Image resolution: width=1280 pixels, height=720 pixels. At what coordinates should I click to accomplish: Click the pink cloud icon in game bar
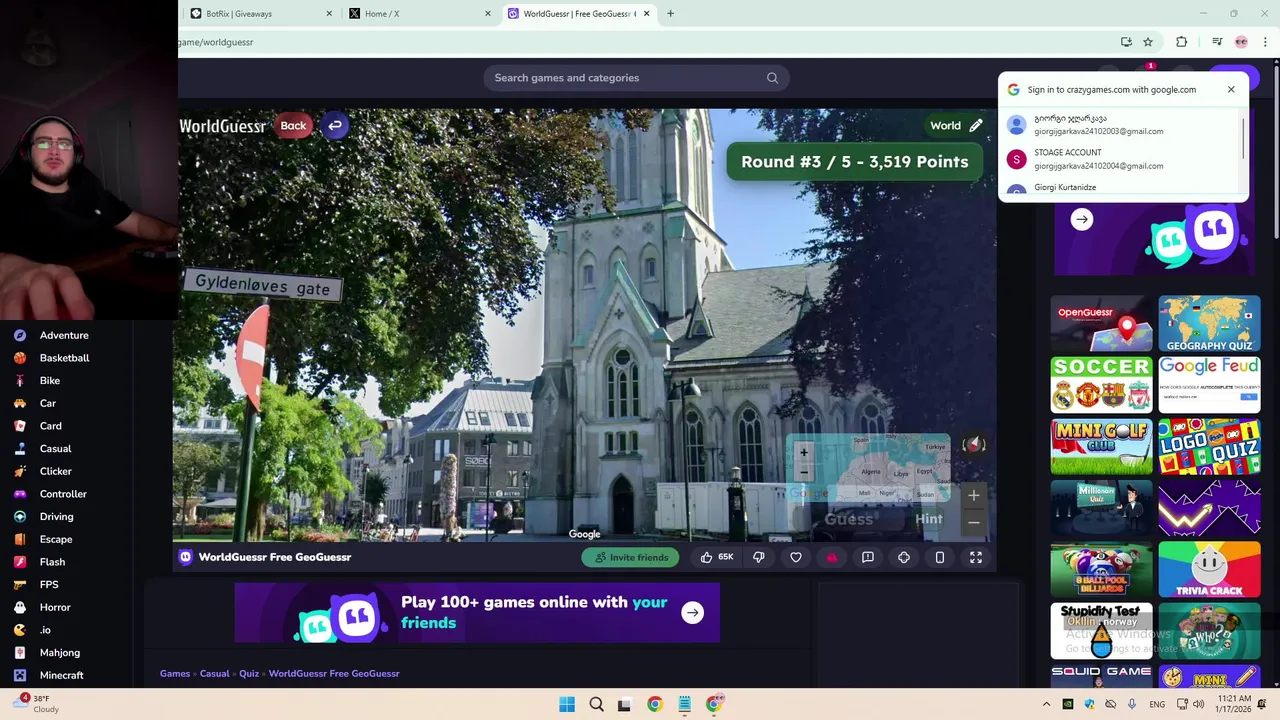[831, 557]
